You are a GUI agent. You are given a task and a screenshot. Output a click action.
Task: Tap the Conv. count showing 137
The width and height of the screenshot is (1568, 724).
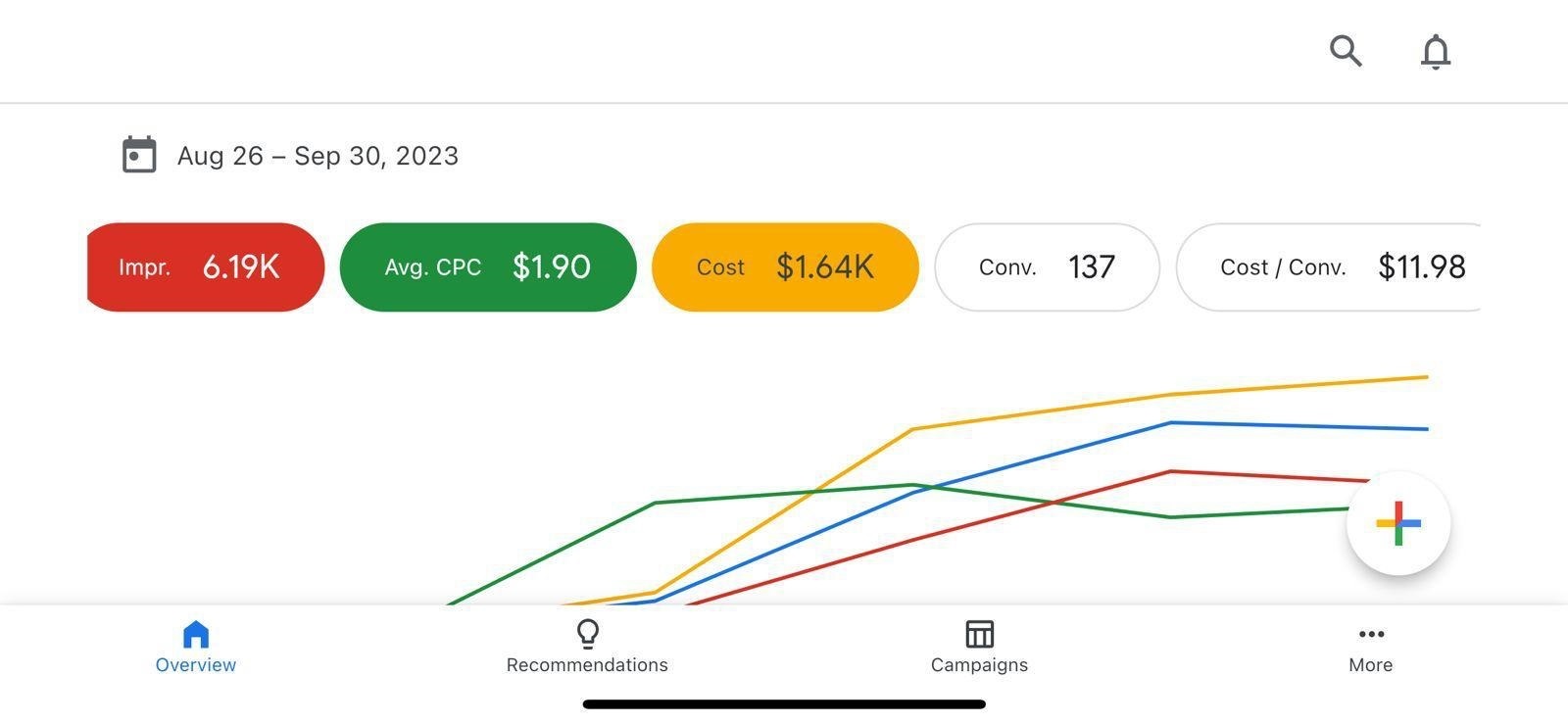point(1092,266)
